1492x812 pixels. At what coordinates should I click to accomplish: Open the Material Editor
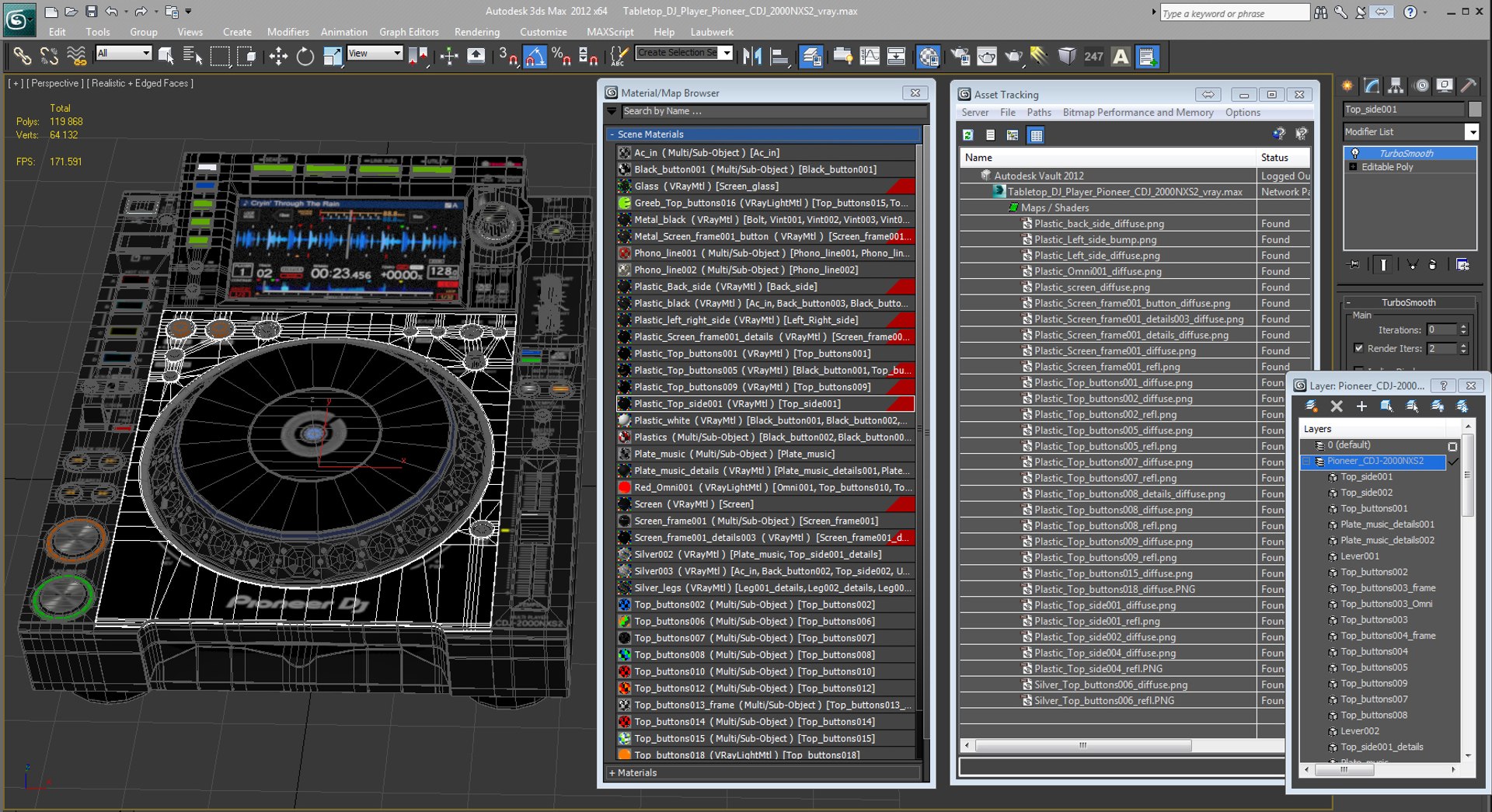pyautogui.click(x=929, y=56)
